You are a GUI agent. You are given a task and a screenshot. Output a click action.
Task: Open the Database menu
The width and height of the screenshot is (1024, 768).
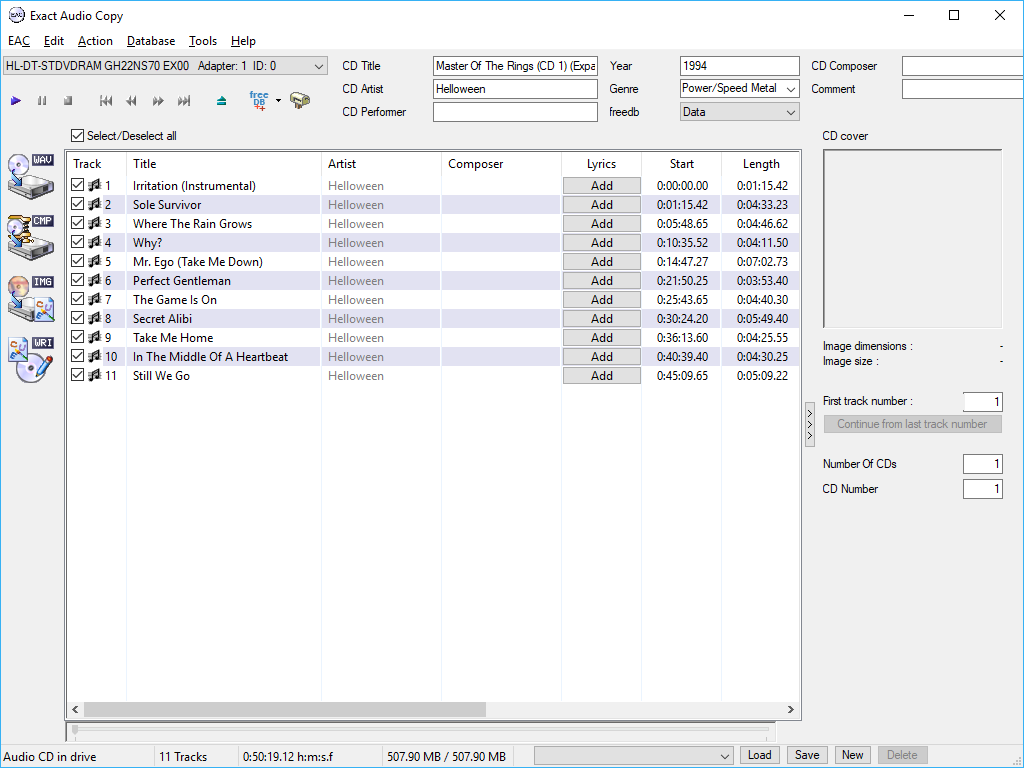151,40
